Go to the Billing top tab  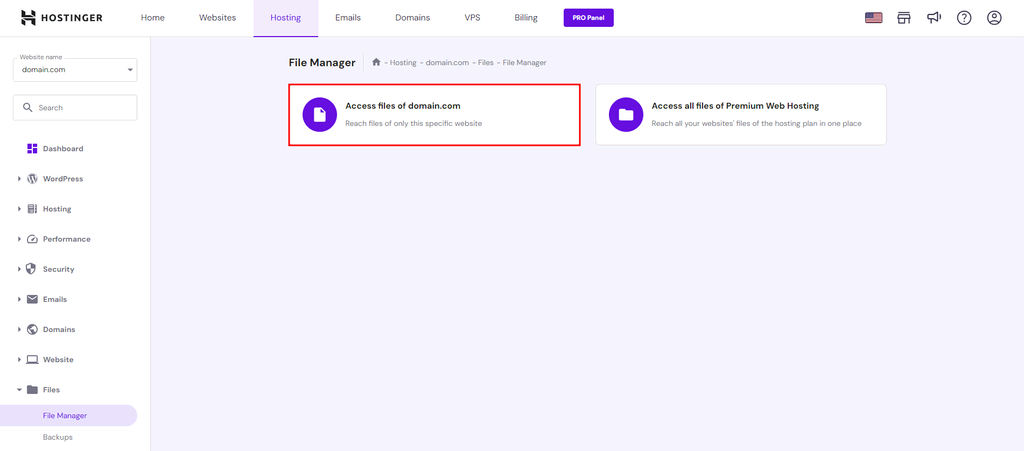[x=526, y=18]
